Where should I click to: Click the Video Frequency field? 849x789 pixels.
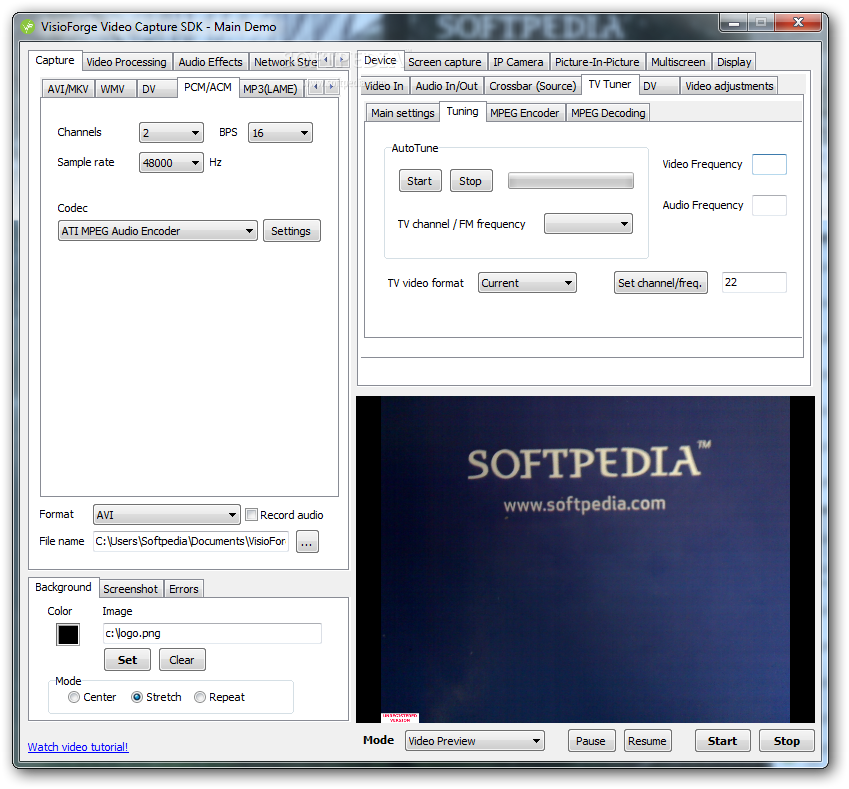(769, 164)
